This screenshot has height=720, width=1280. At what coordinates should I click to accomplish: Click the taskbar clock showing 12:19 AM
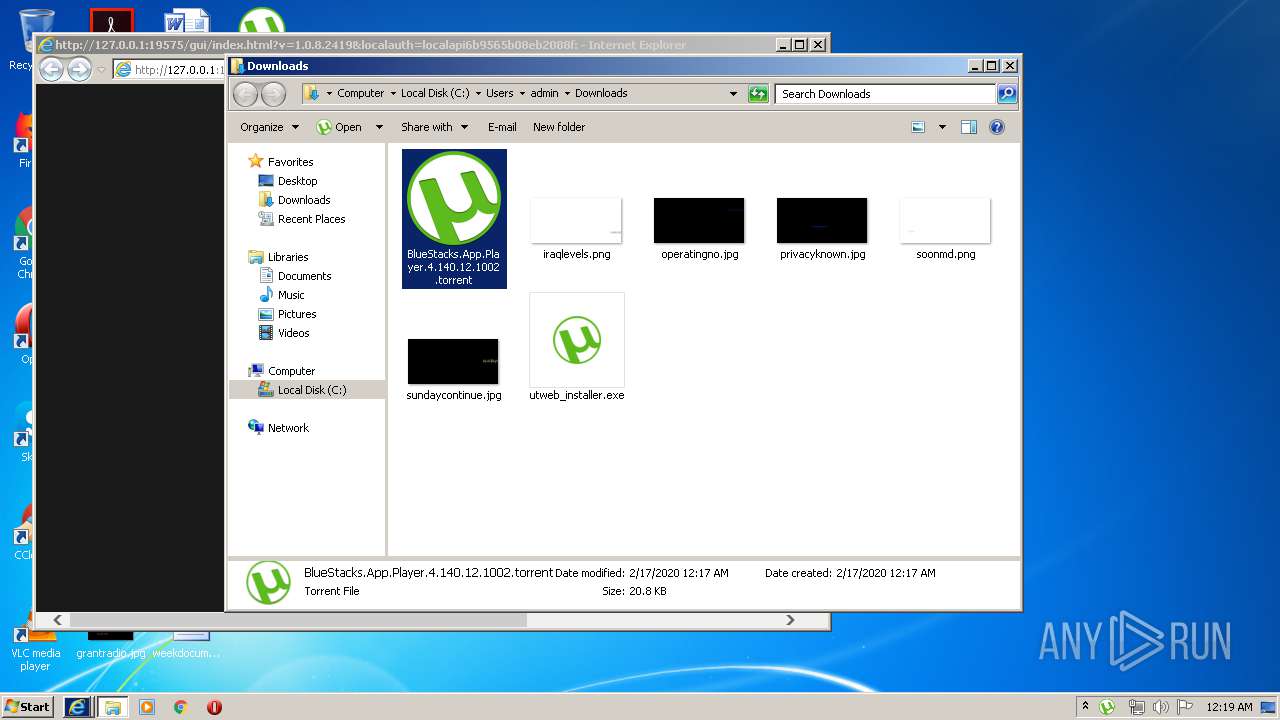1228,707
